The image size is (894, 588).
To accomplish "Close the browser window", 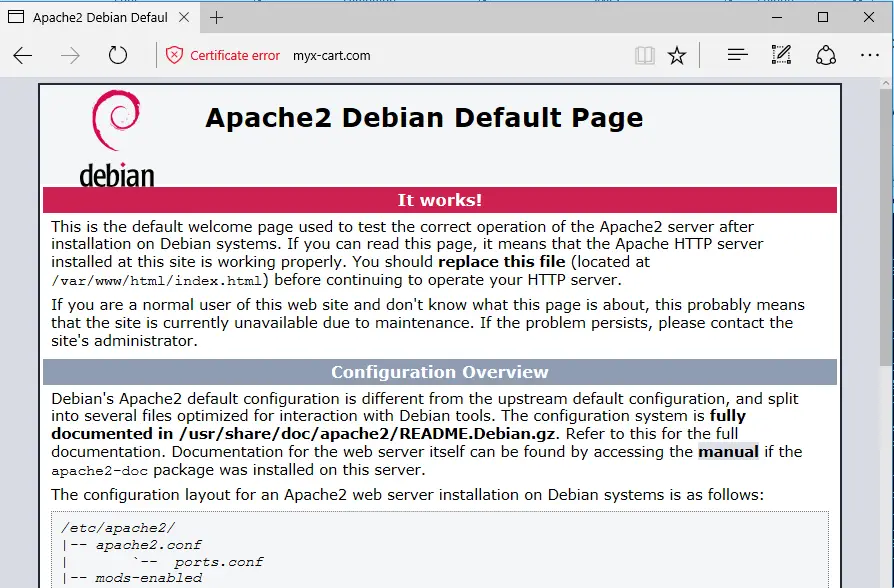I will (869, 17).
